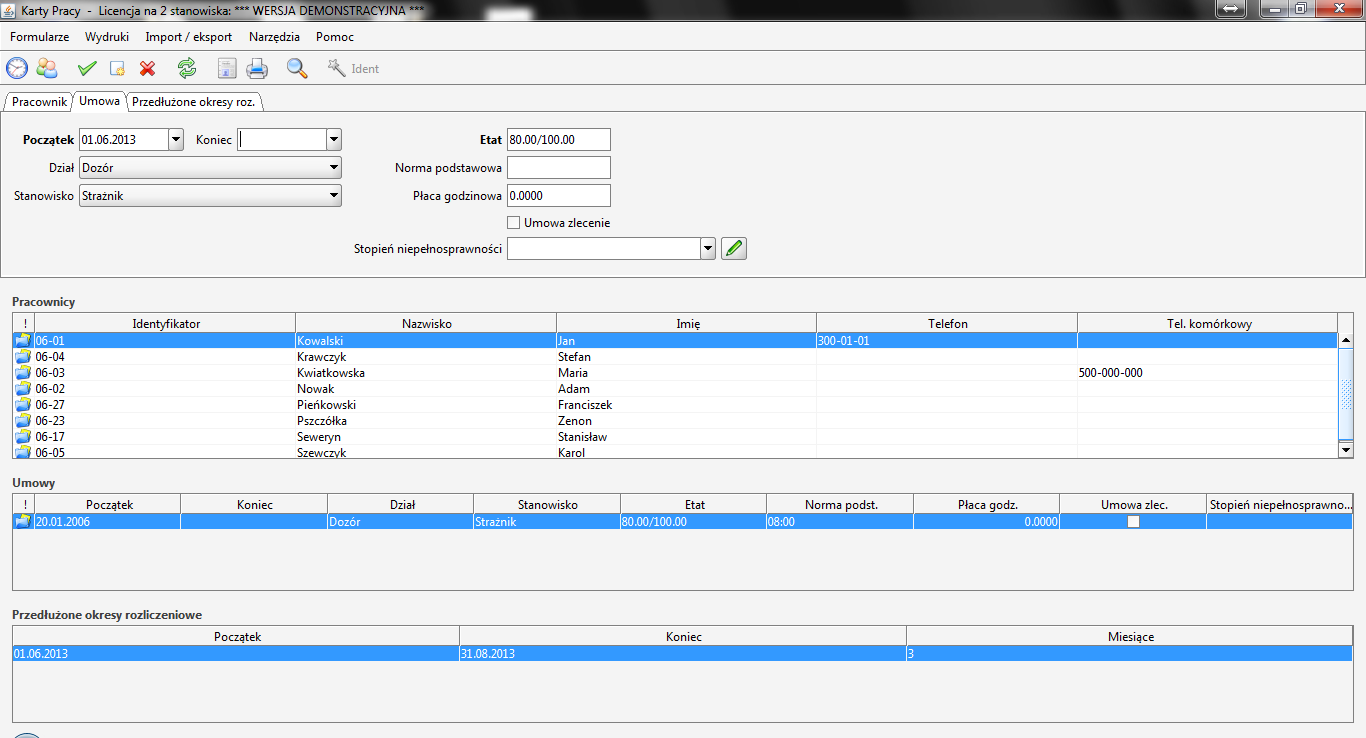Toggle the Umowa zlecenie checkbox
Viewport: 1366px width, 738px height.
[x=514, y=223]
